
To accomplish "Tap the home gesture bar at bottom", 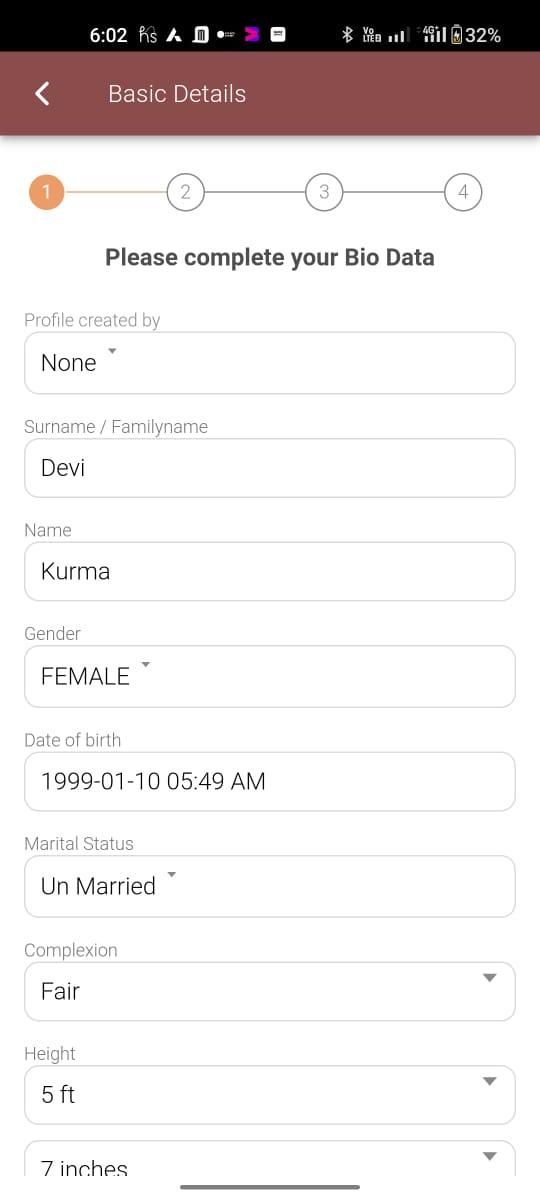I will coord(270,1187).
